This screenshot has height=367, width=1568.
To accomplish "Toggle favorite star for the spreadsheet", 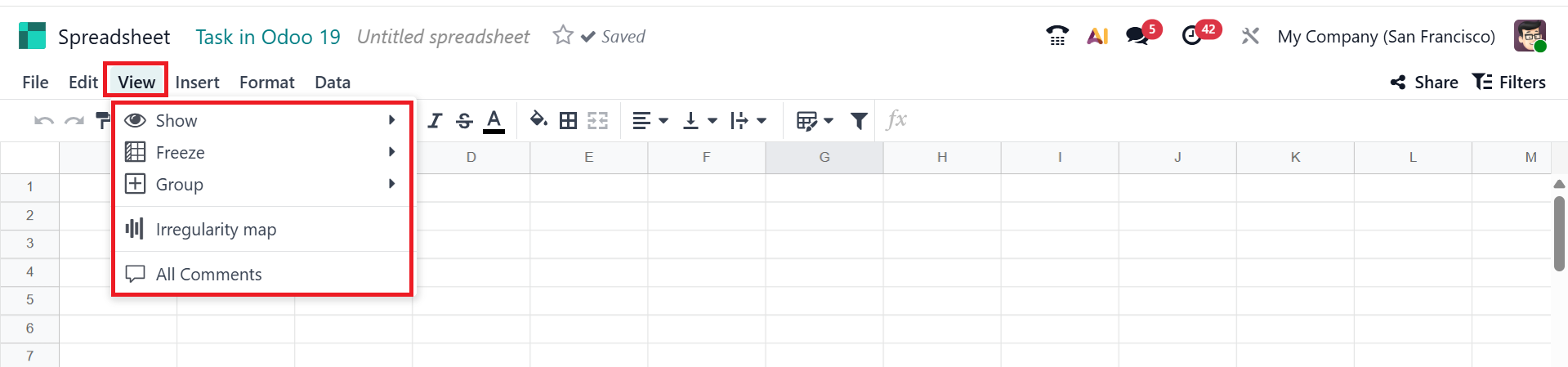I will click(x=562, y=35).
